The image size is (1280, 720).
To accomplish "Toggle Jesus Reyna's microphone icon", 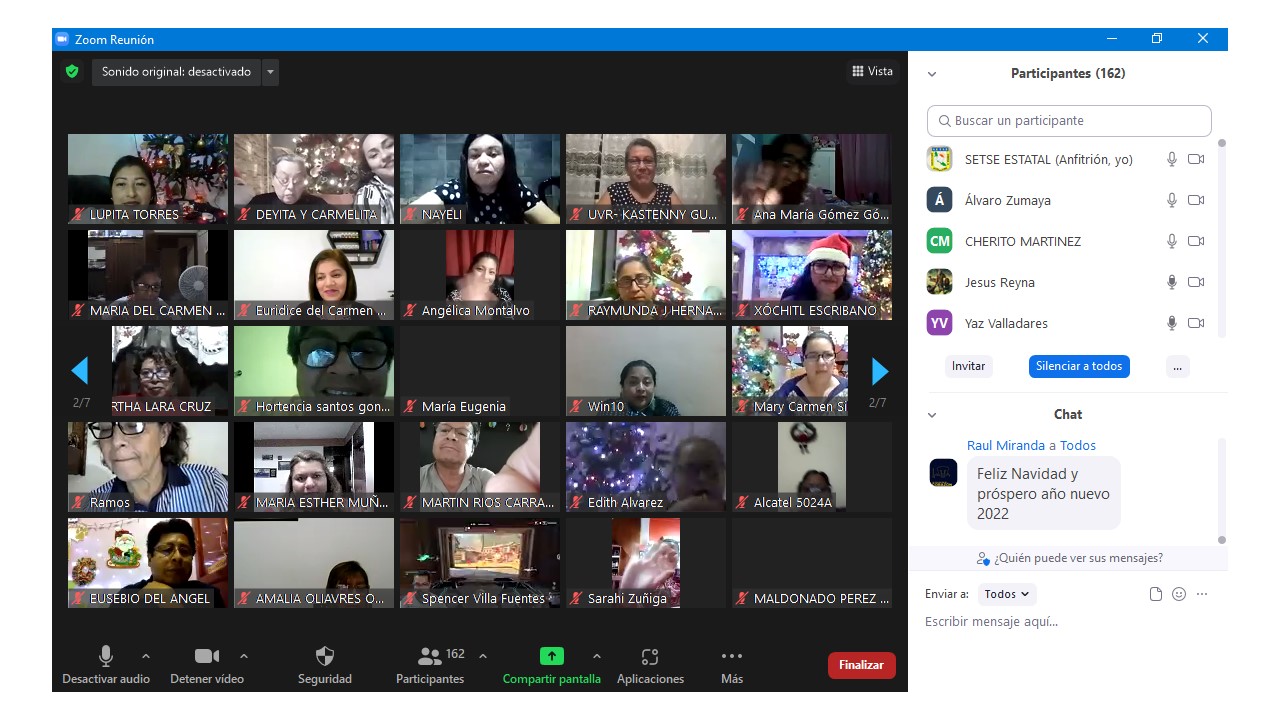I will pos(1172,282).
